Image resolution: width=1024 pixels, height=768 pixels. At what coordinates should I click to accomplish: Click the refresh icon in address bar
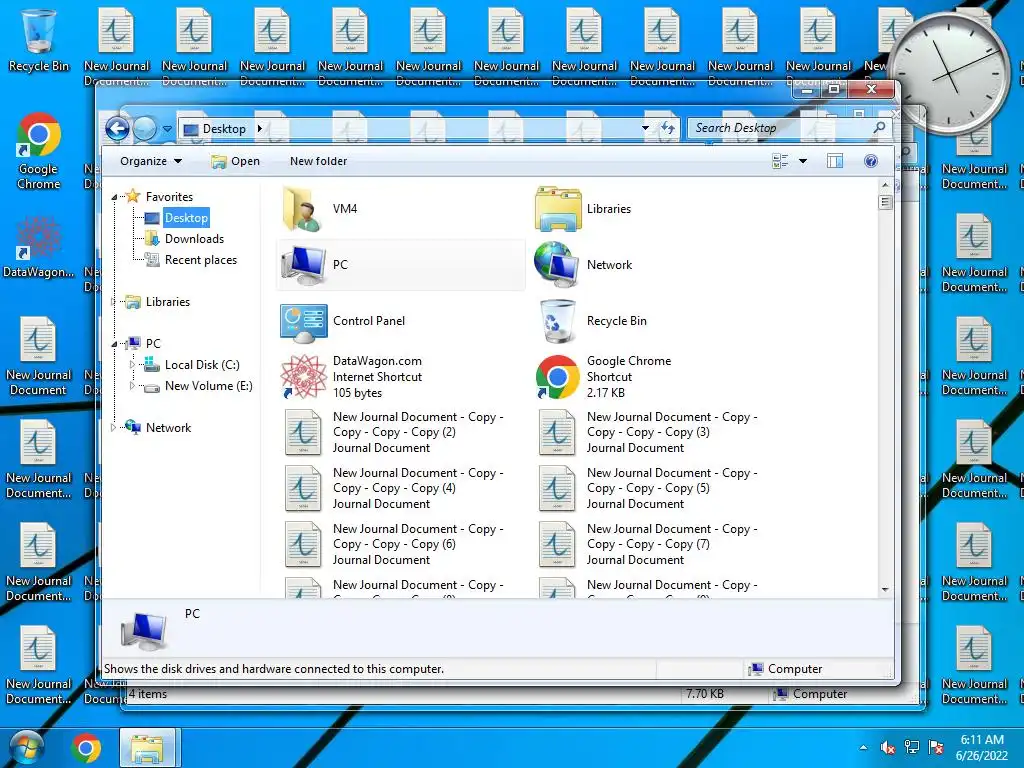click(x=667, y=128)
